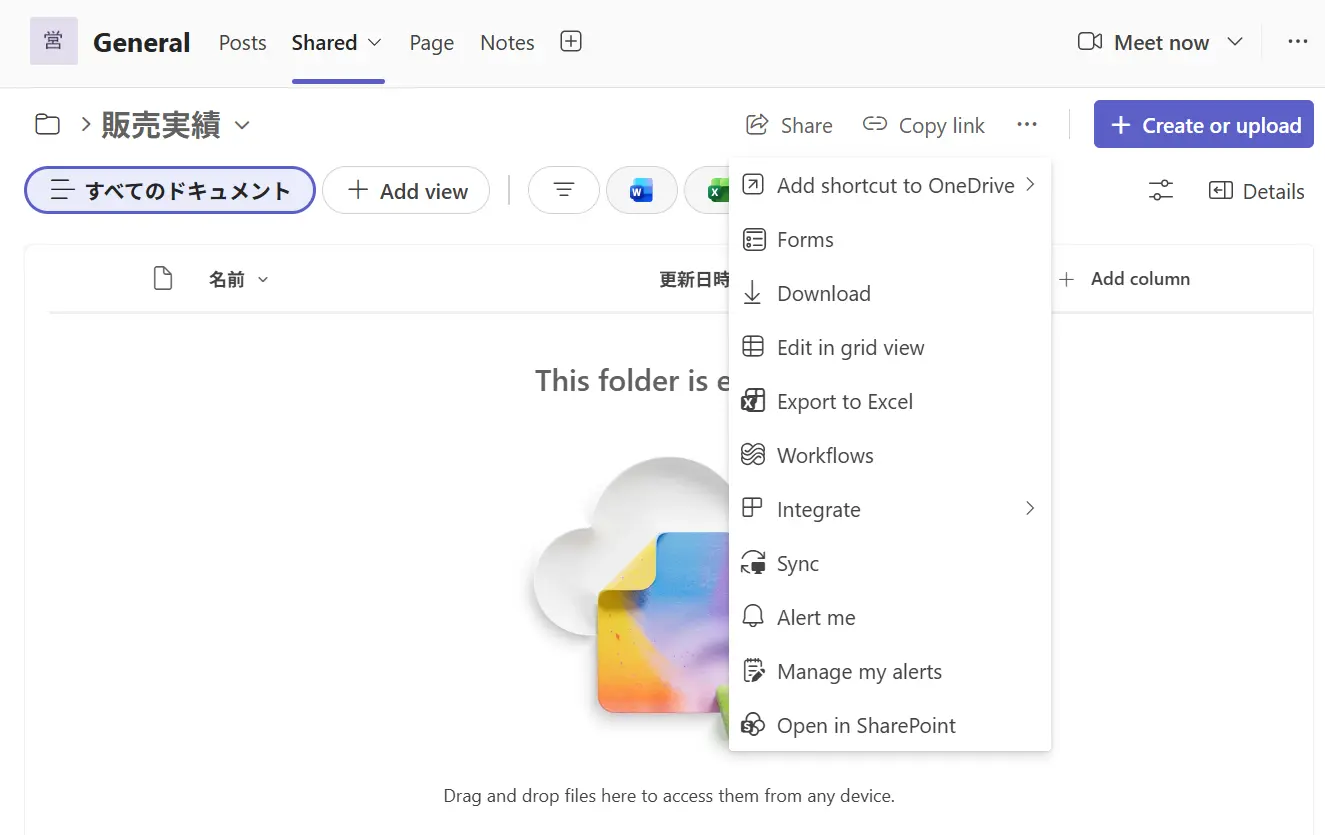1325x835 pixels.
Task: Filter by Word documents icon
Action: (642, 190)
